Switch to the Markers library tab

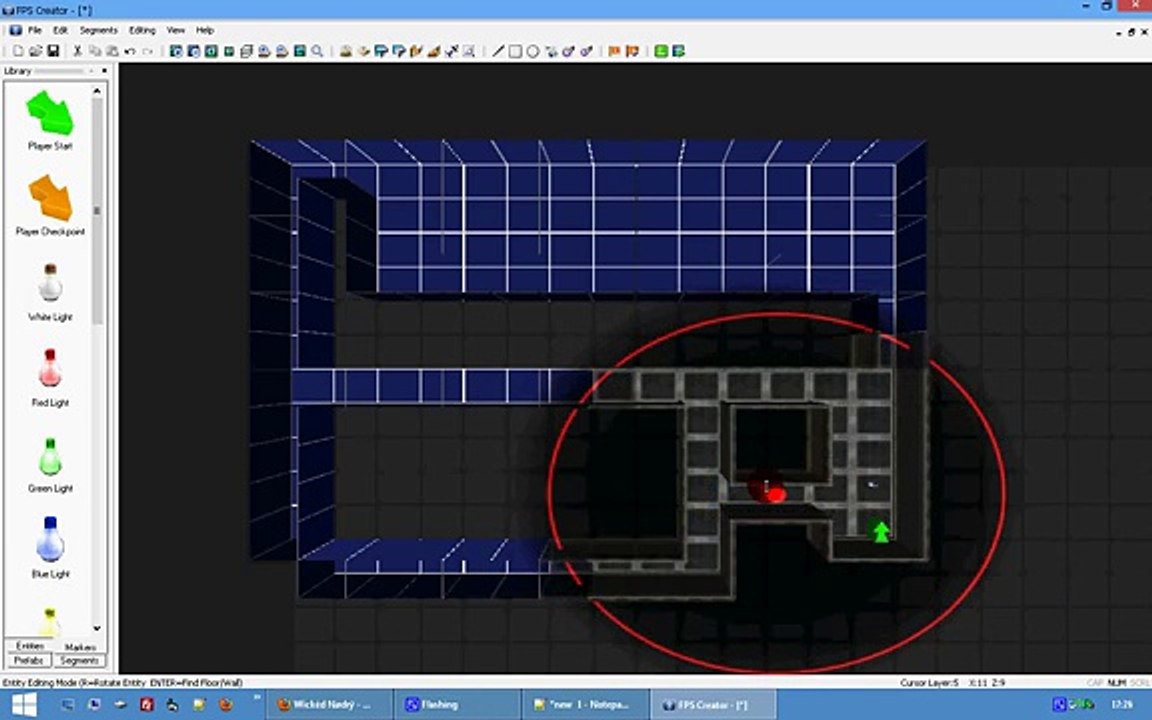pos(80,647)
